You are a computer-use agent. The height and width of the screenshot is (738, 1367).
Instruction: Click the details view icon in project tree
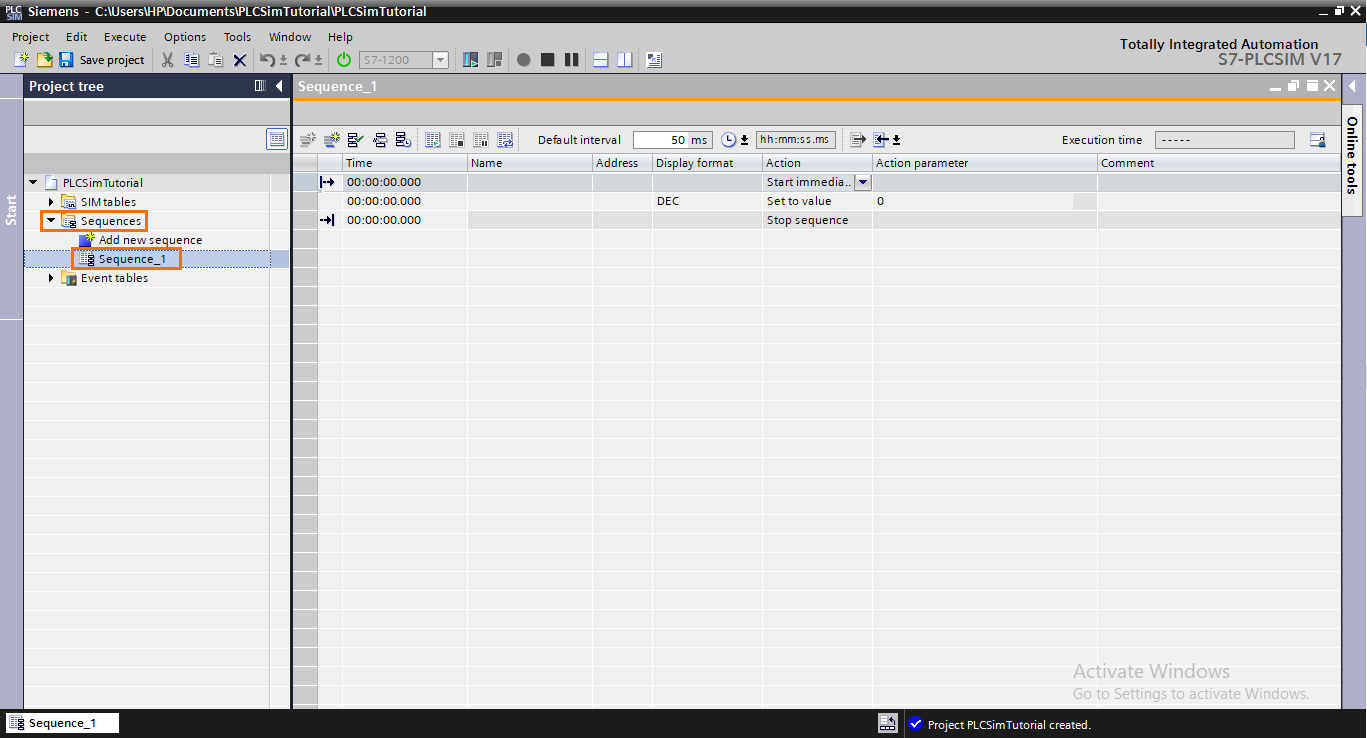click(277, 139)
